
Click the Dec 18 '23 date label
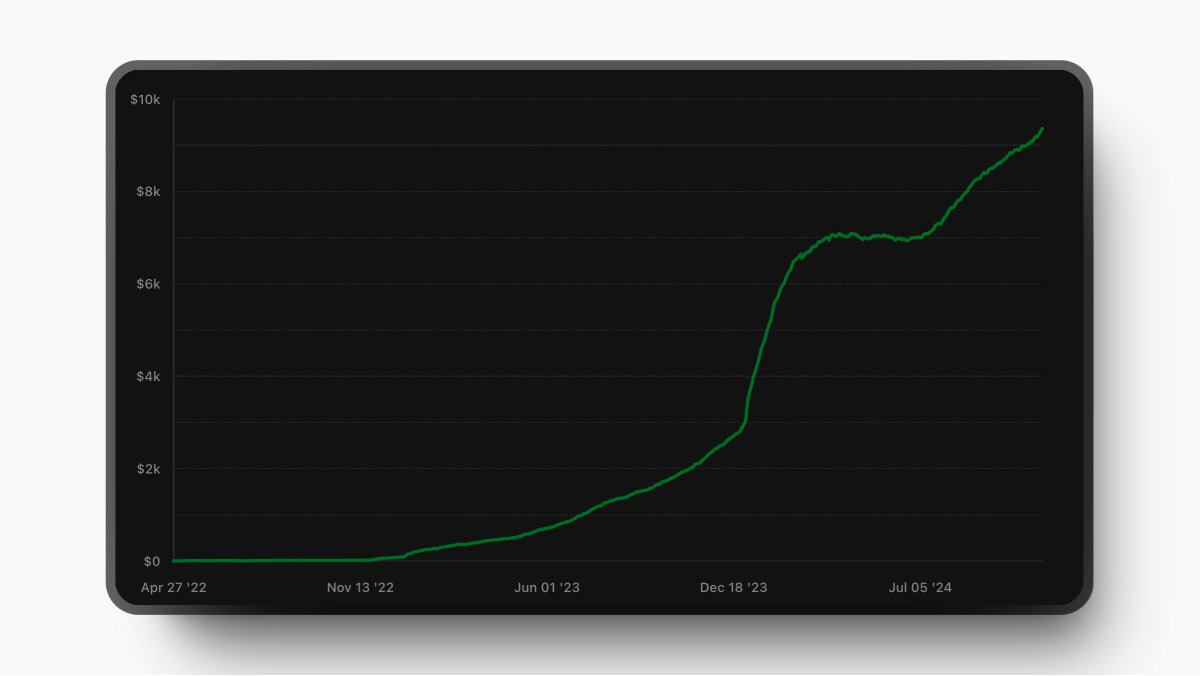[734, 588]
